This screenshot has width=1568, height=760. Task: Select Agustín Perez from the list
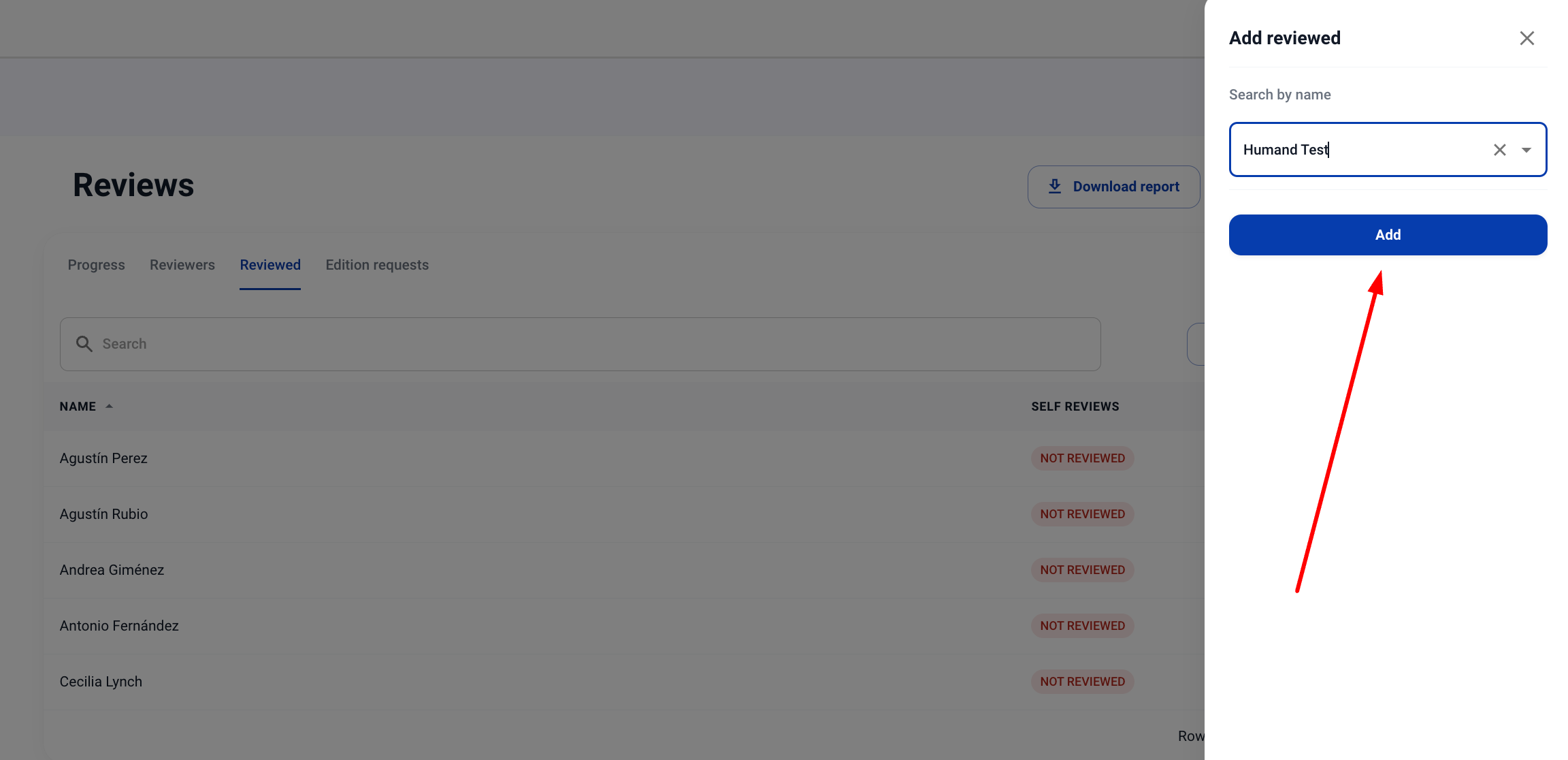103,458
